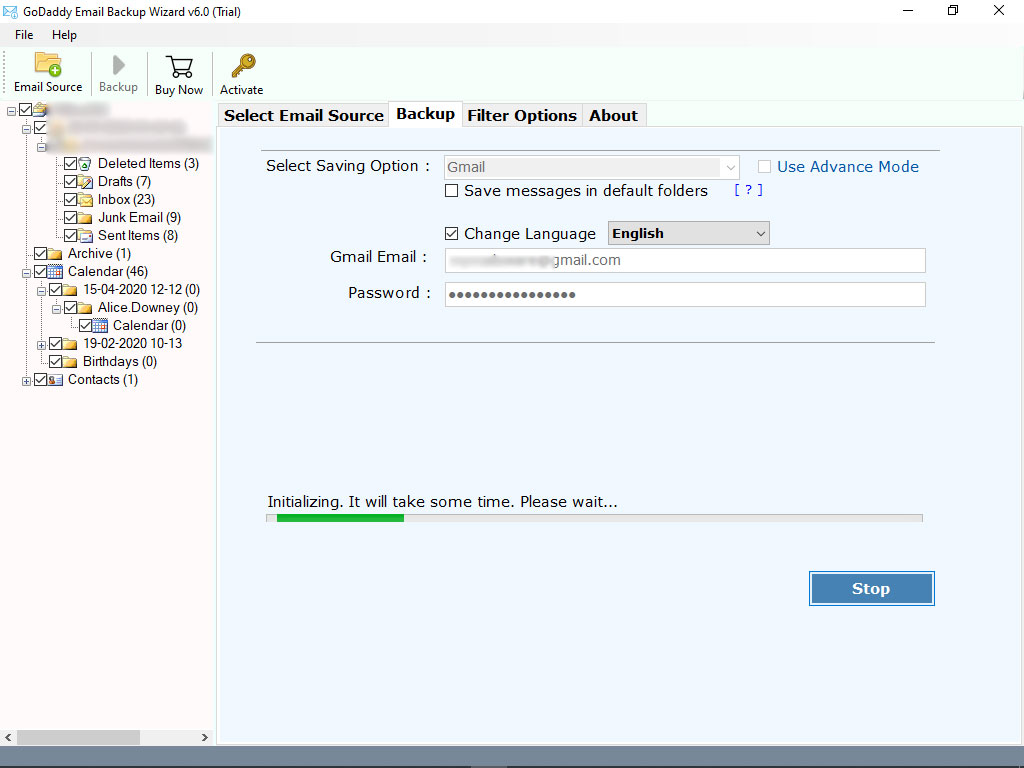Click the tree scroll left arrow

[8, 737]
